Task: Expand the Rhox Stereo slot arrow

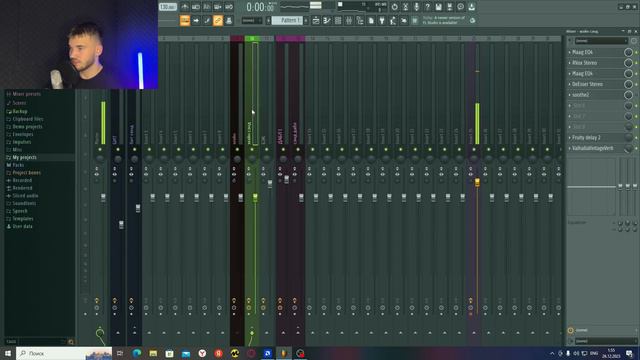Action: click(570, 63)
